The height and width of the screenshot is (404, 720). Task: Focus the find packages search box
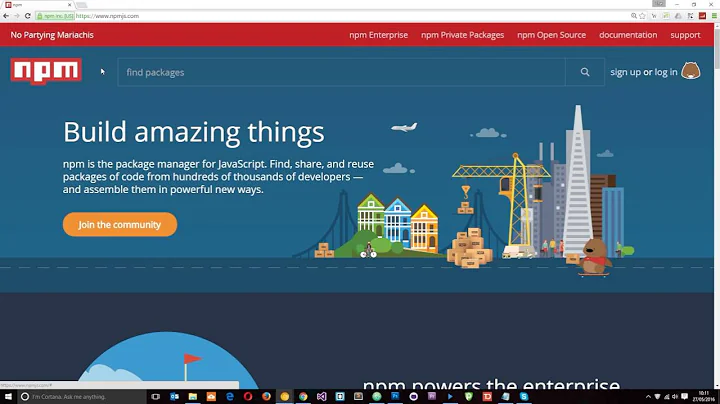click(342, 72)
